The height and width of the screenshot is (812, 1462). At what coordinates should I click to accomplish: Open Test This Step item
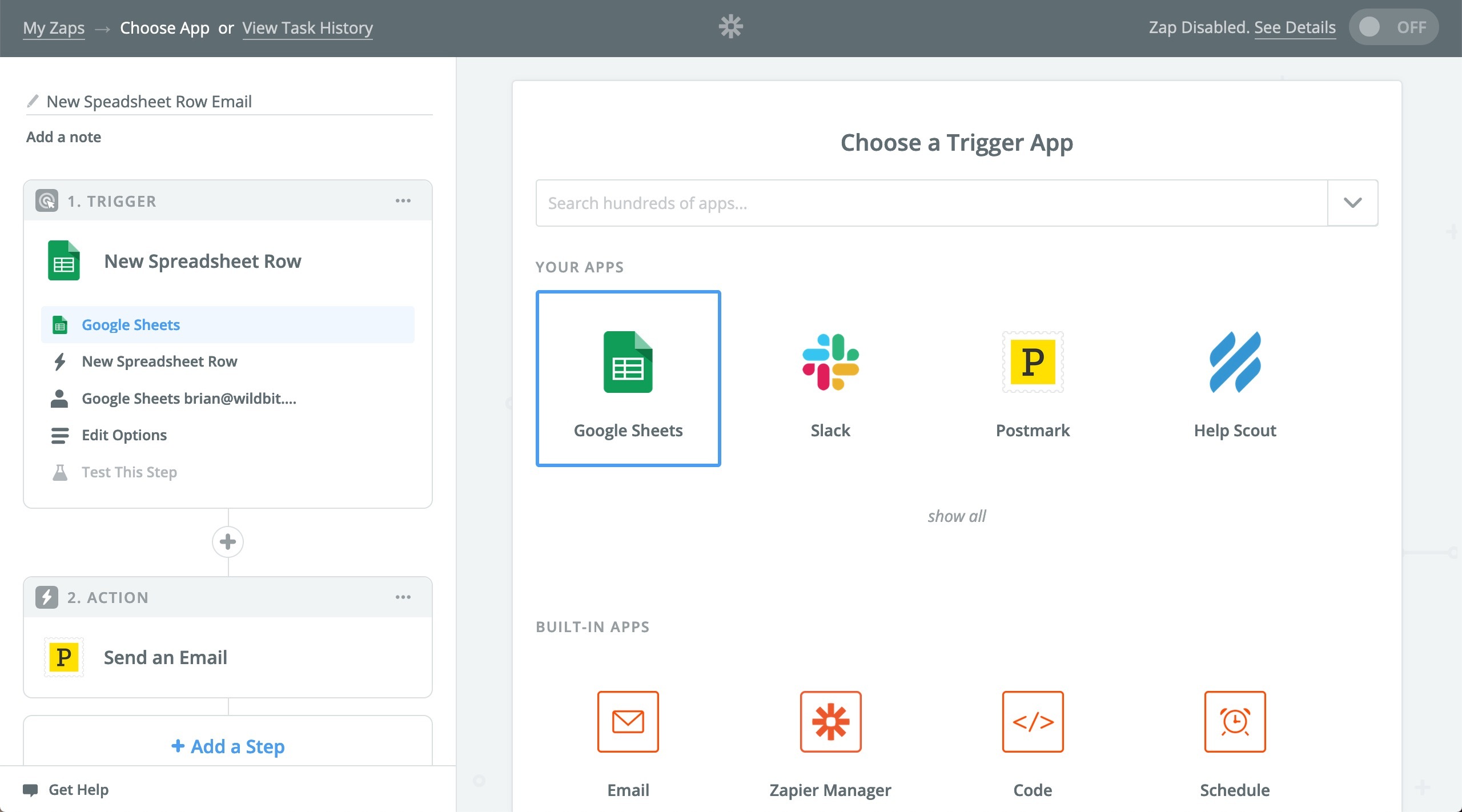228,472
